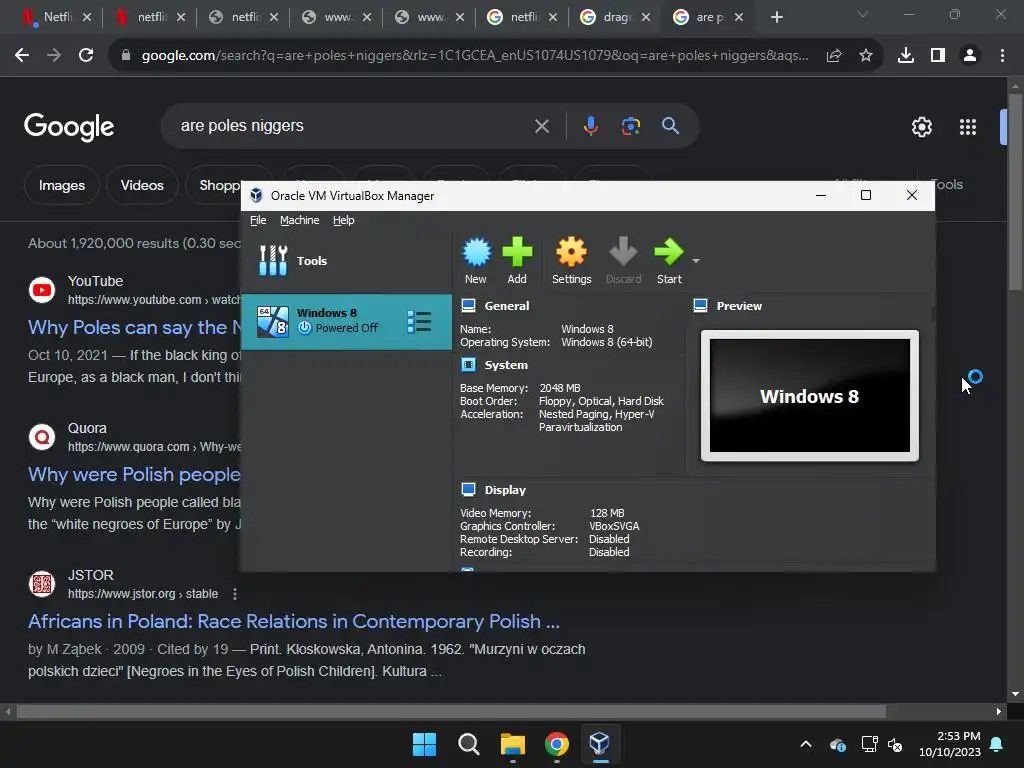The height and width of the screenshot is (768, 1024).
Task: Open Windows notifications bell
Action: click(997, 744)
